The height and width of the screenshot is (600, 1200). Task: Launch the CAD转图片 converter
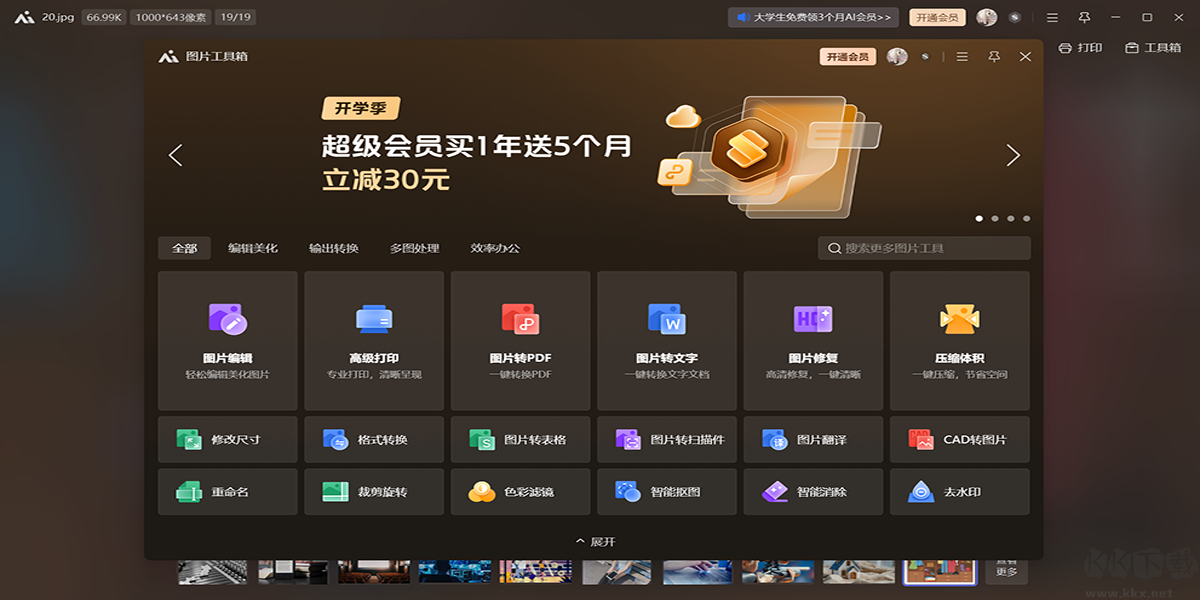(960, 439)
